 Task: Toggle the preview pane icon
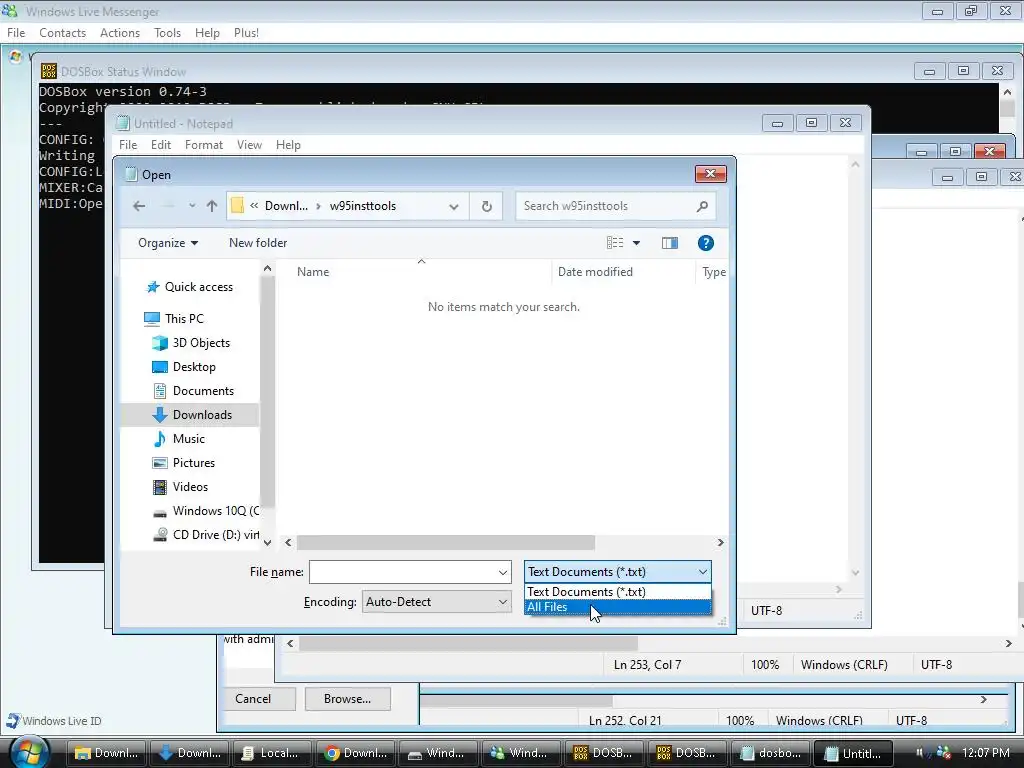coord(669,243)
